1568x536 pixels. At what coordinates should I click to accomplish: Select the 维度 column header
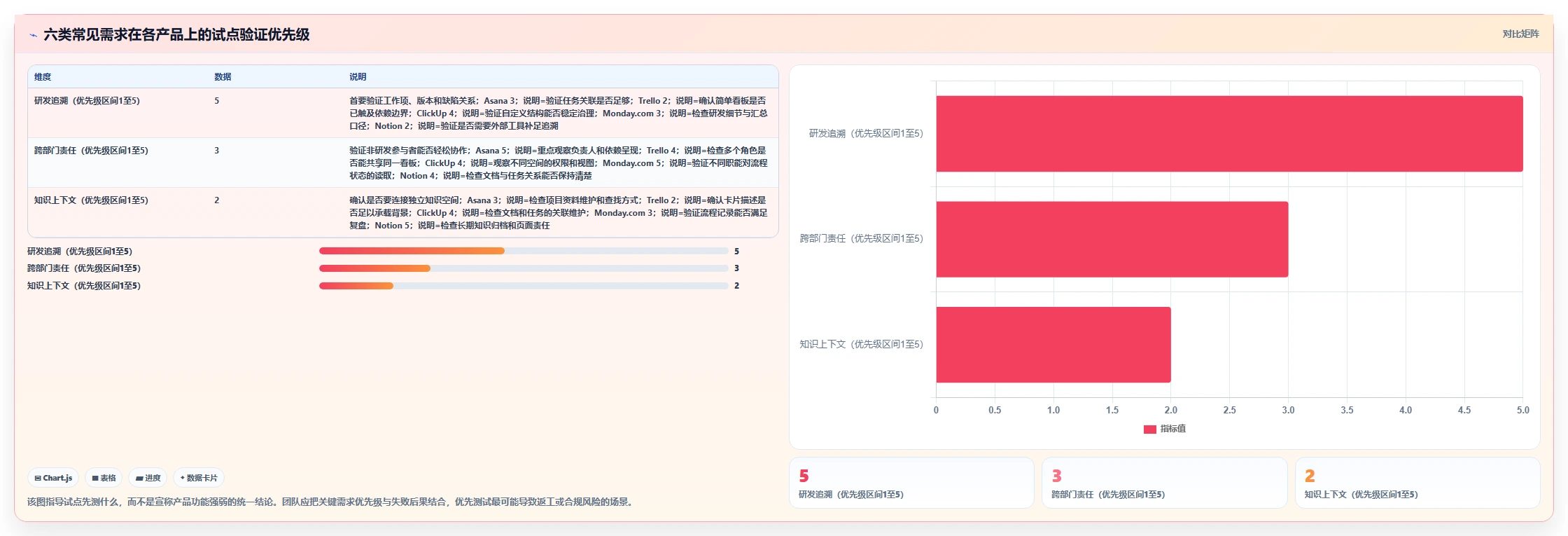coord(43,77)
